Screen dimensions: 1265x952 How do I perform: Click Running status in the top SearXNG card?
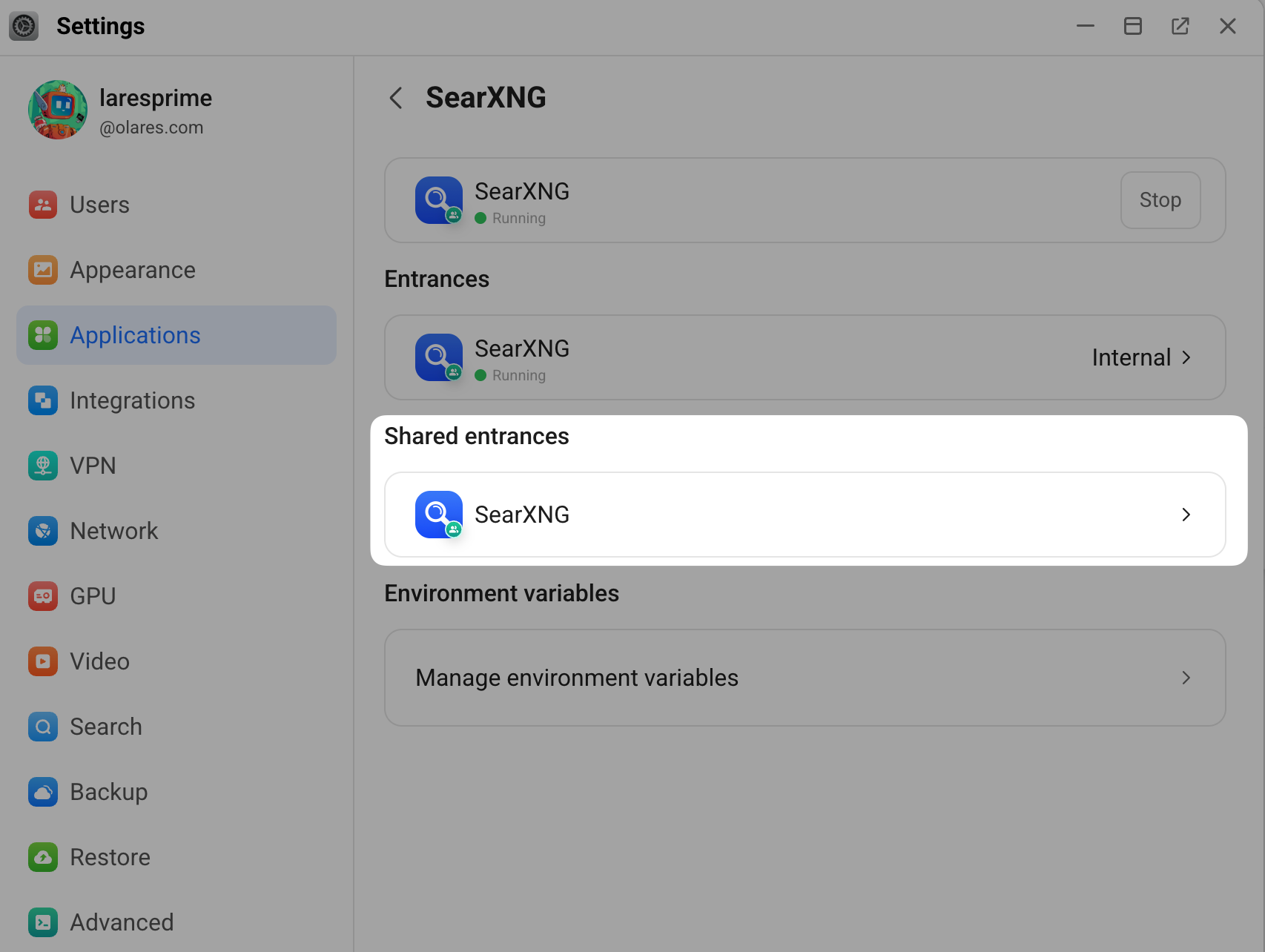(510, 218)
